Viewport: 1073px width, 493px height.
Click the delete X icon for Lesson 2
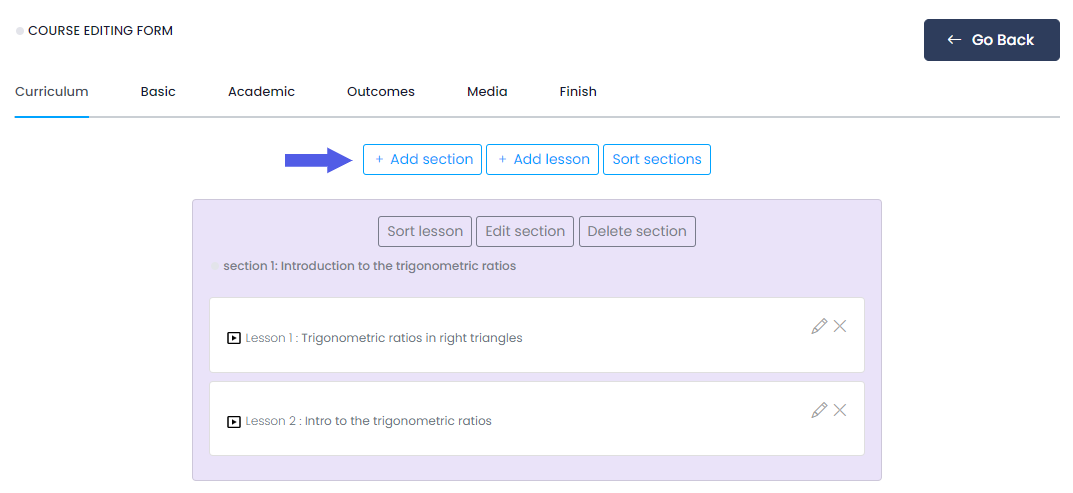pyautogui.click(x=840, y=410)
